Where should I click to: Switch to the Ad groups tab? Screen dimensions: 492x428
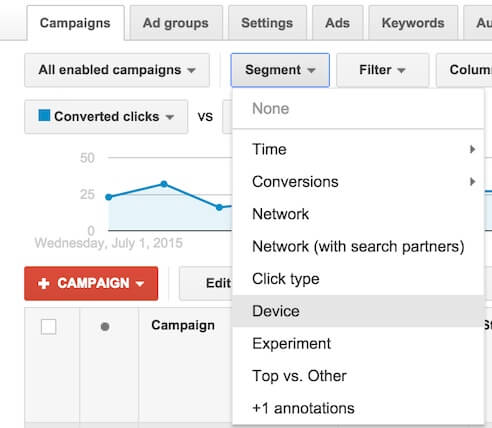[176, 23]
